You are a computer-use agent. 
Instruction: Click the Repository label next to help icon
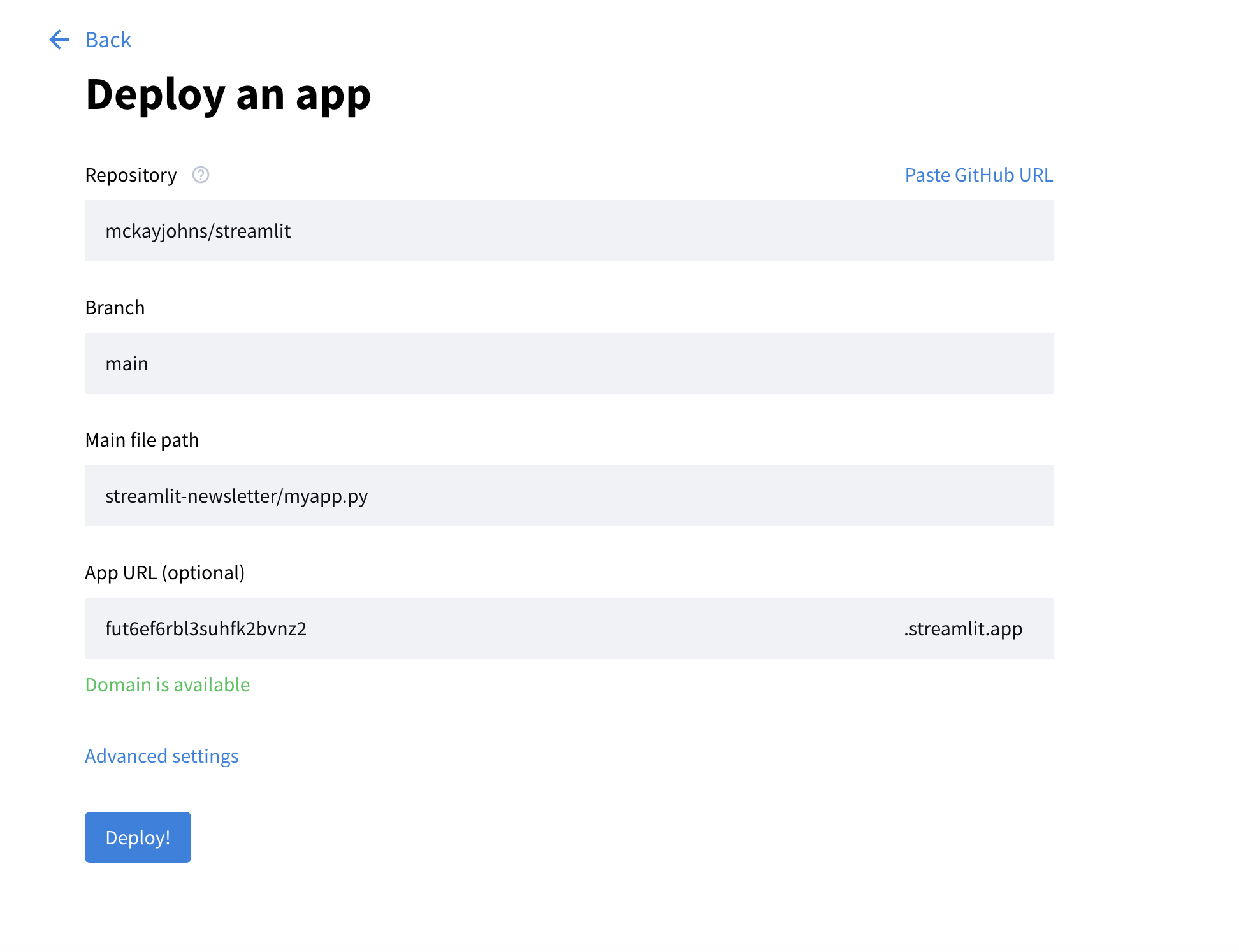pyautogui.click(x=131, y=175)
